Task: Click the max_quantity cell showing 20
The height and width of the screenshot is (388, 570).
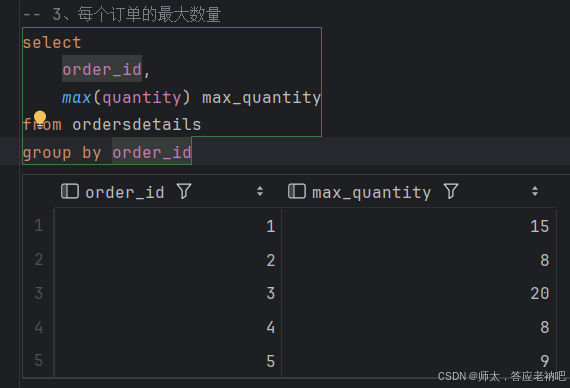Action: [x=419, y=293]
